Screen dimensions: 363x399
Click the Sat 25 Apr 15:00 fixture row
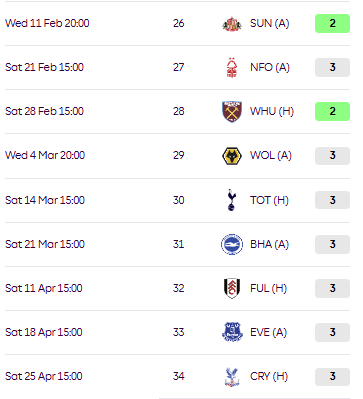[x=177, y=376]
